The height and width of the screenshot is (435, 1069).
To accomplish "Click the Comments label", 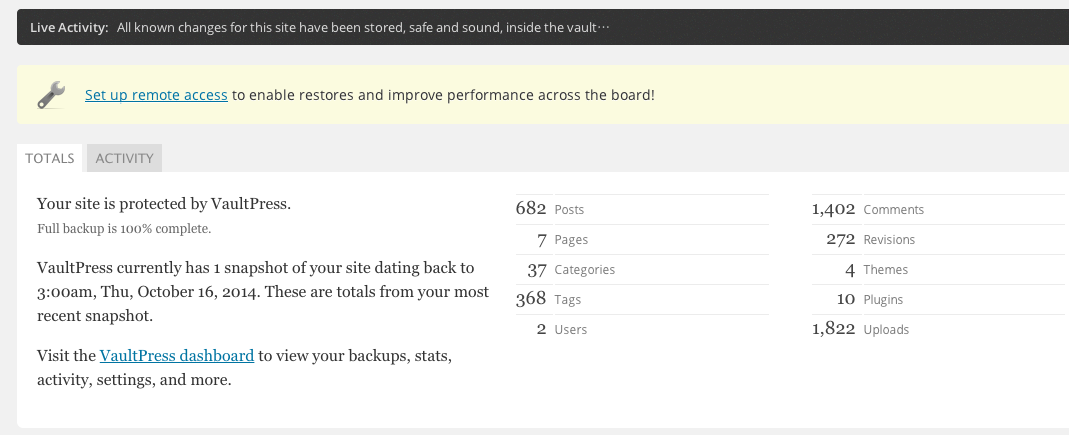I will 894,210.
